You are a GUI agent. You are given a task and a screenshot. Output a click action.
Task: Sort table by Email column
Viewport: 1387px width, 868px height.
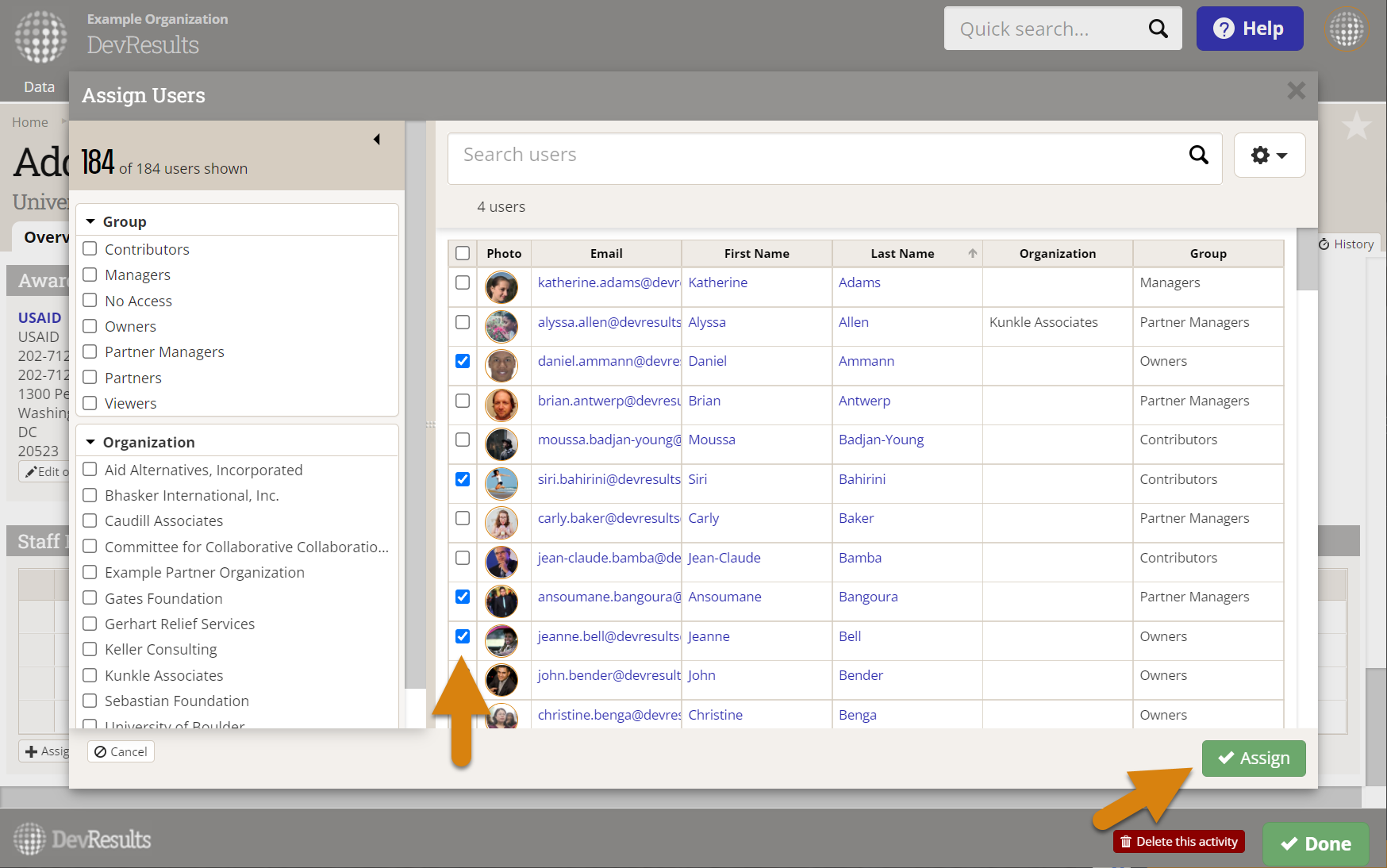[x=606, y=254]
